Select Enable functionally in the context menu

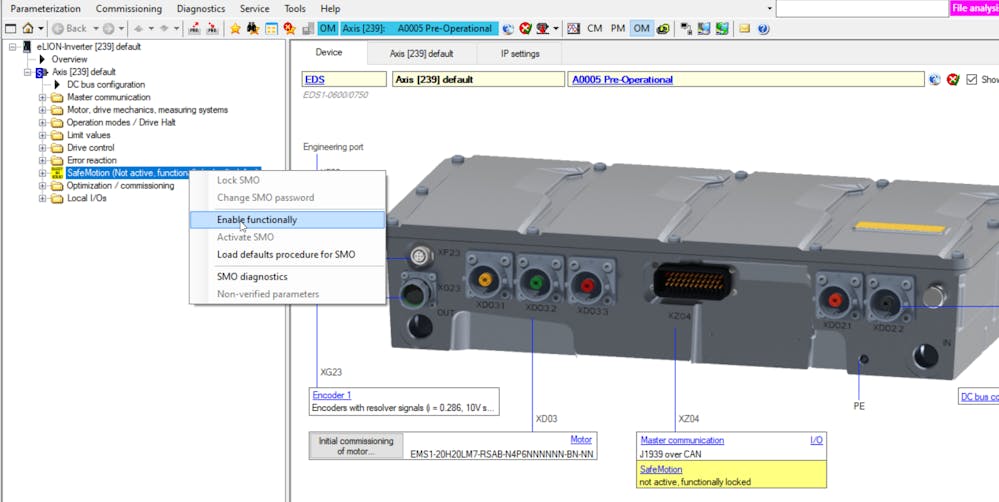(257, 220)
